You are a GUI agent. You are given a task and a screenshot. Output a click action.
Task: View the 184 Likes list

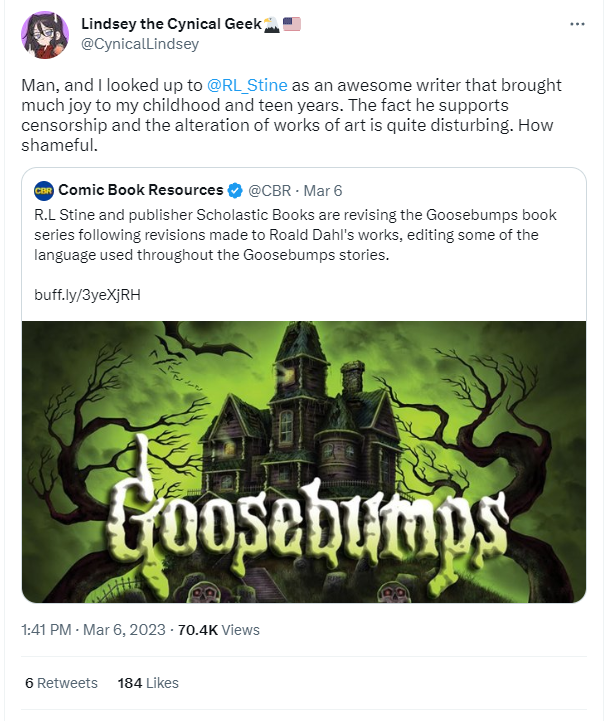click(x=148, y=683)
